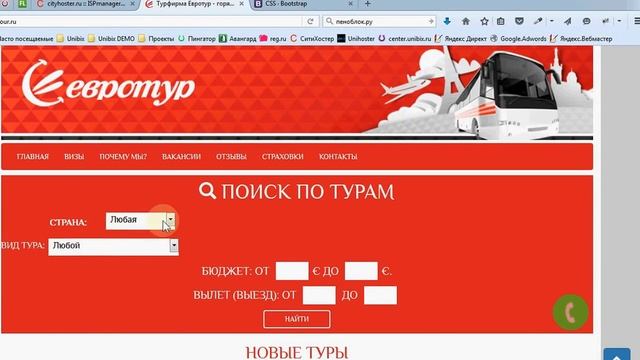Open the eyedropper tool dropdown arrow
The width and height of the screenshot is (640, 360).
551,21
